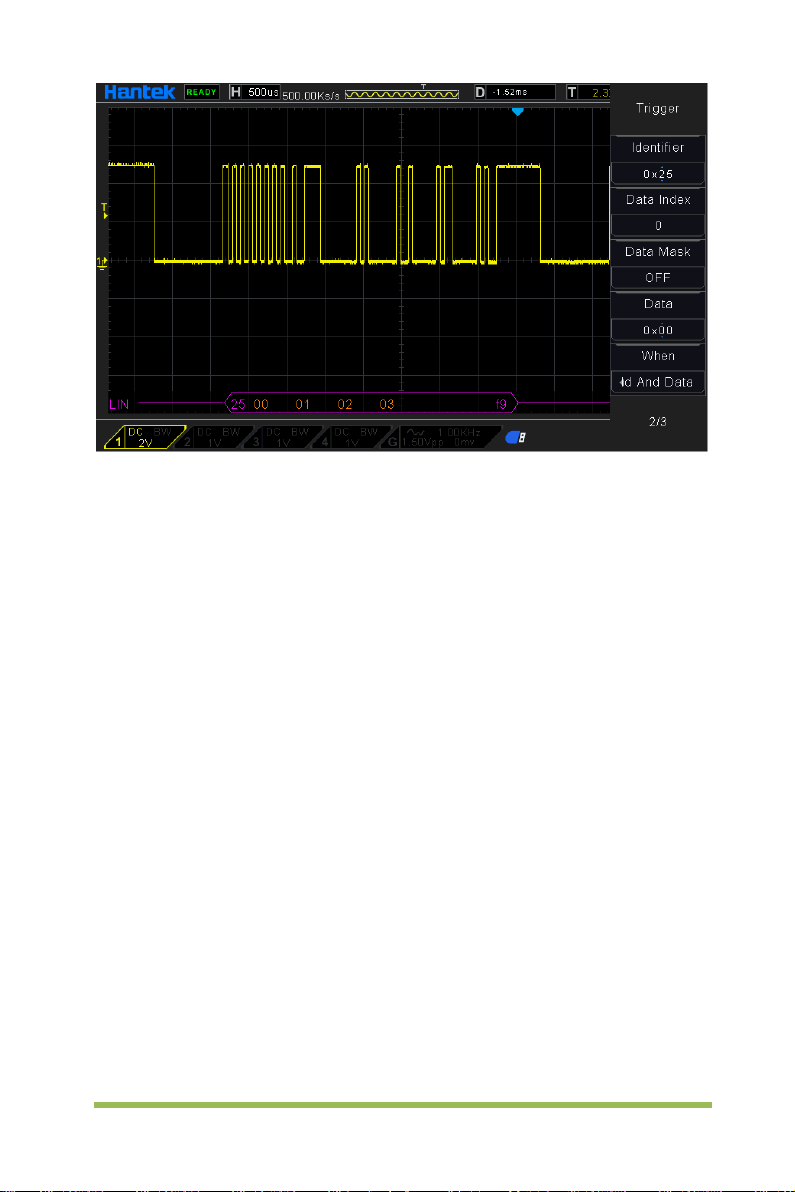Click the yellow T trigger level marker
The width and height of the screenshot is (795, 1192).
105,211
